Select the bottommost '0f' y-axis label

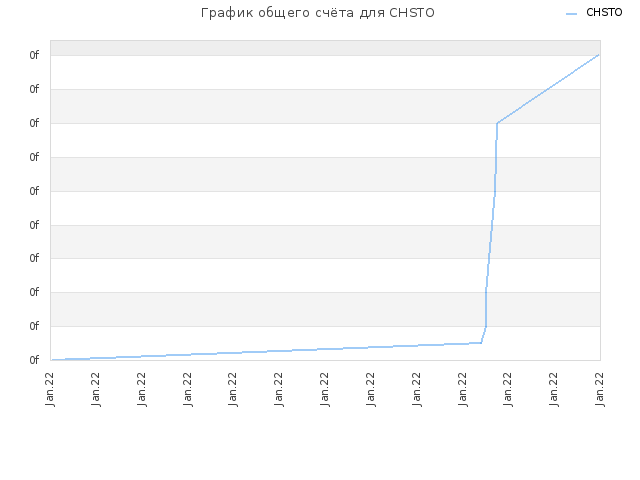(34, 360)
